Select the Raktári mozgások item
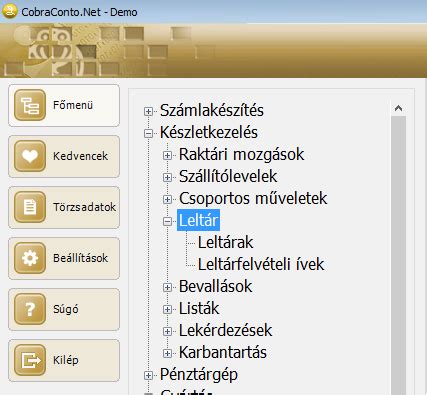The image size is (427, 395). (241, 154)
